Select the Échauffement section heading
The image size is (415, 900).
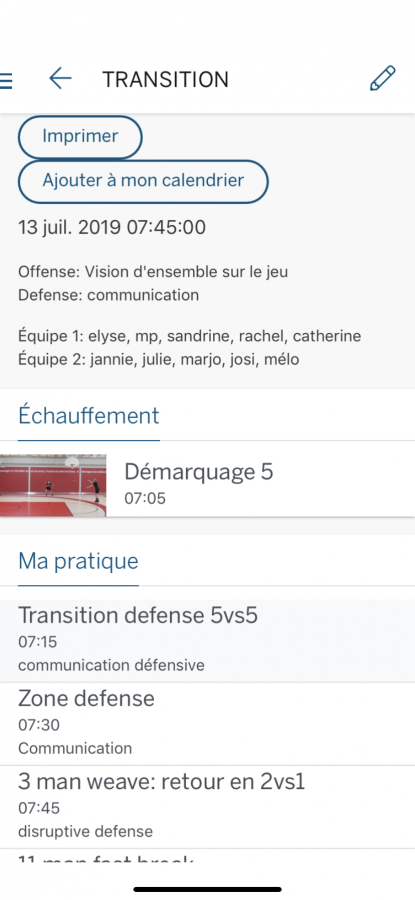click(x=89, y=416)
